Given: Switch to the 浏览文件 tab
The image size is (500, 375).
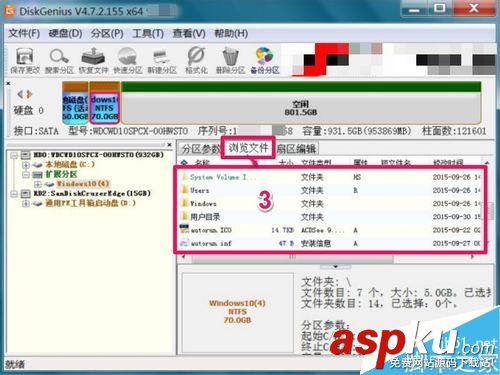Looking at the screenshot, I should click(x=248, y=147).
